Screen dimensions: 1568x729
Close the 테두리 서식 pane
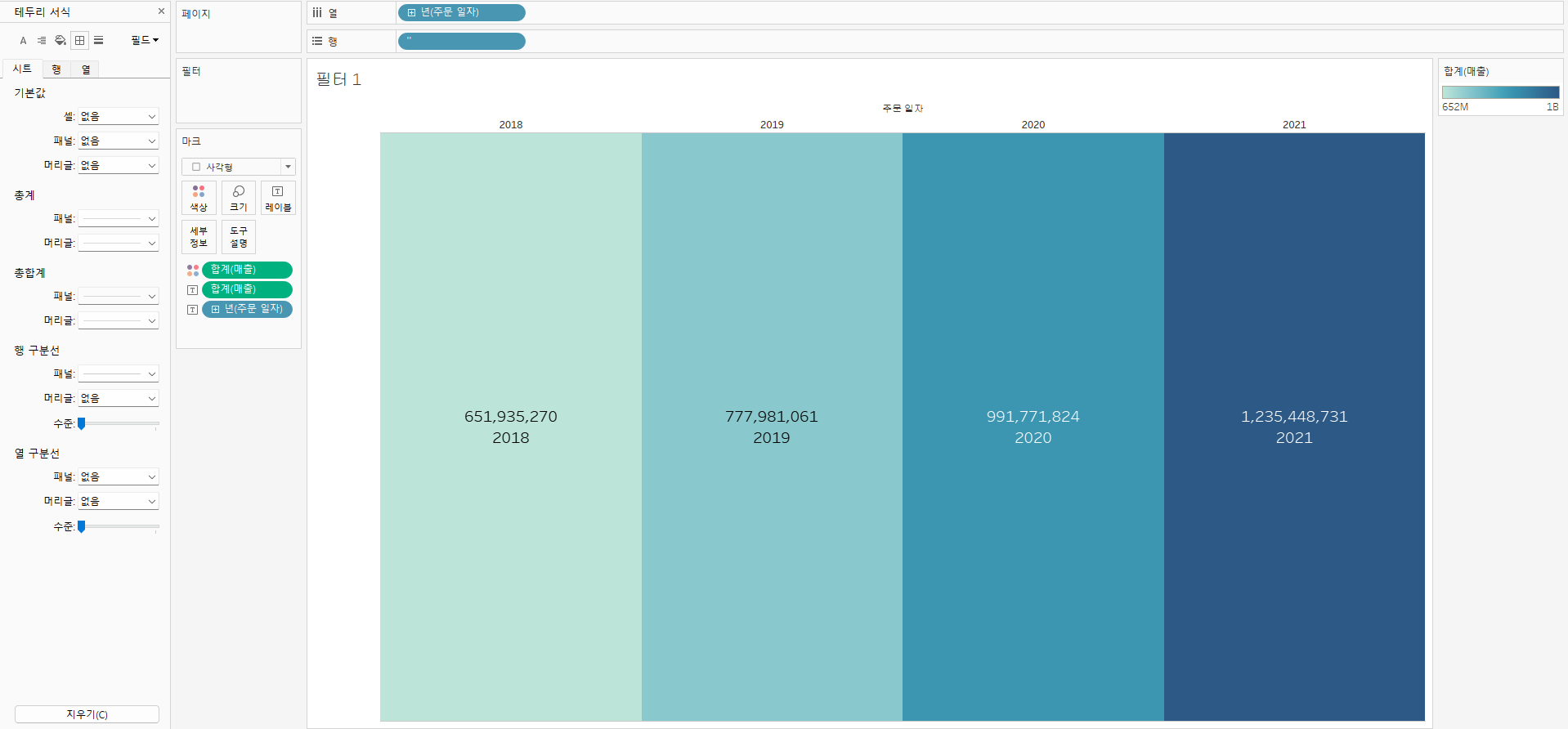[x=161, y=11]
